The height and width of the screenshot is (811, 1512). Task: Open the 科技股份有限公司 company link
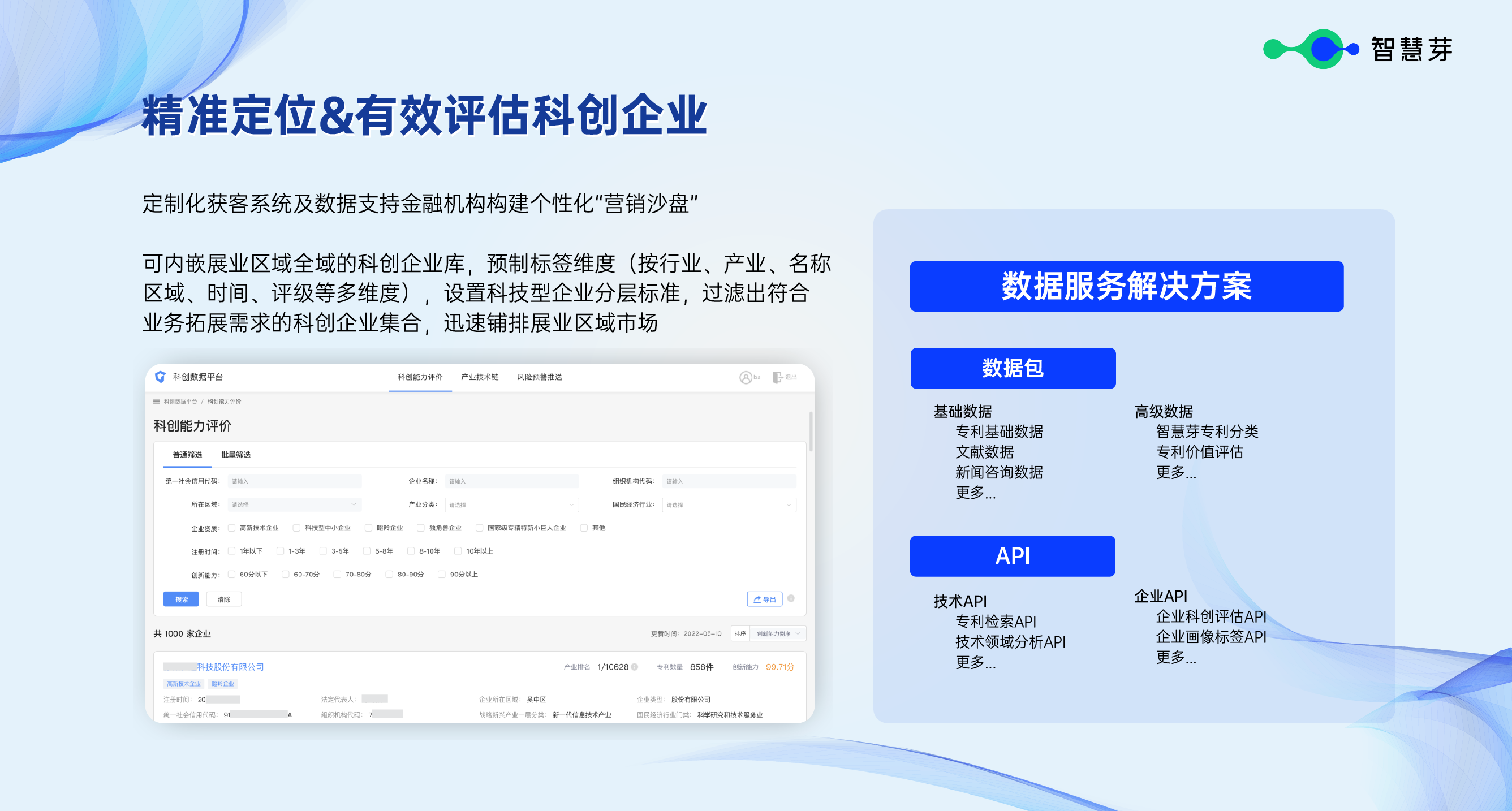point(230,667)
